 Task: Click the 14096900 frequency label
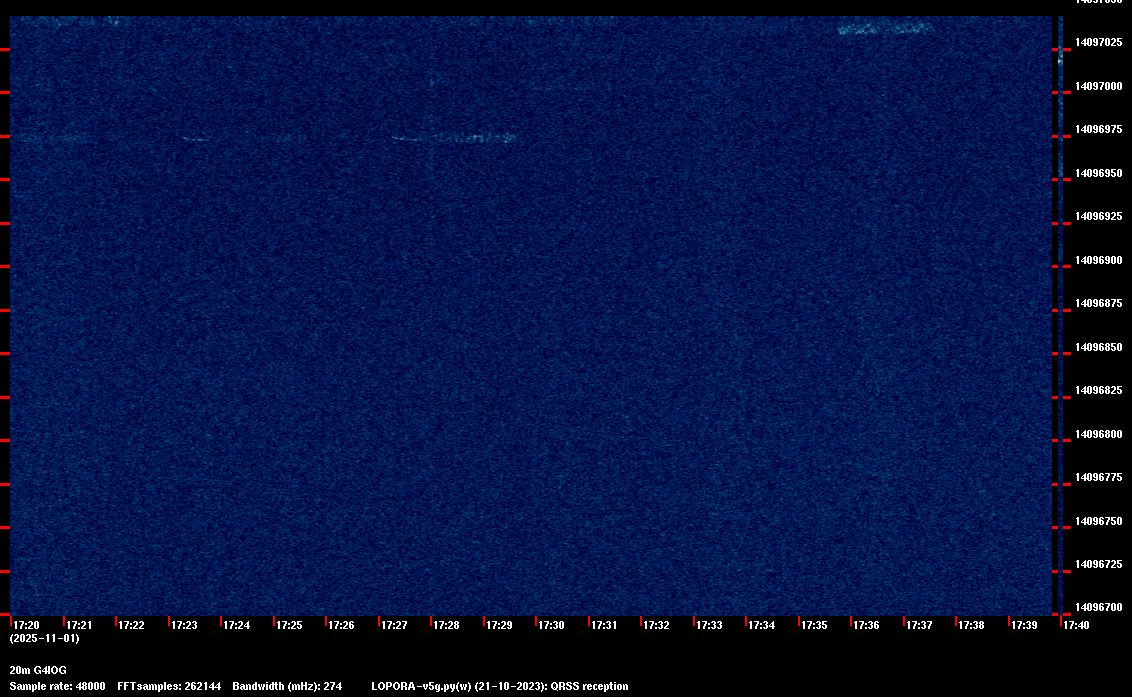1099,260
